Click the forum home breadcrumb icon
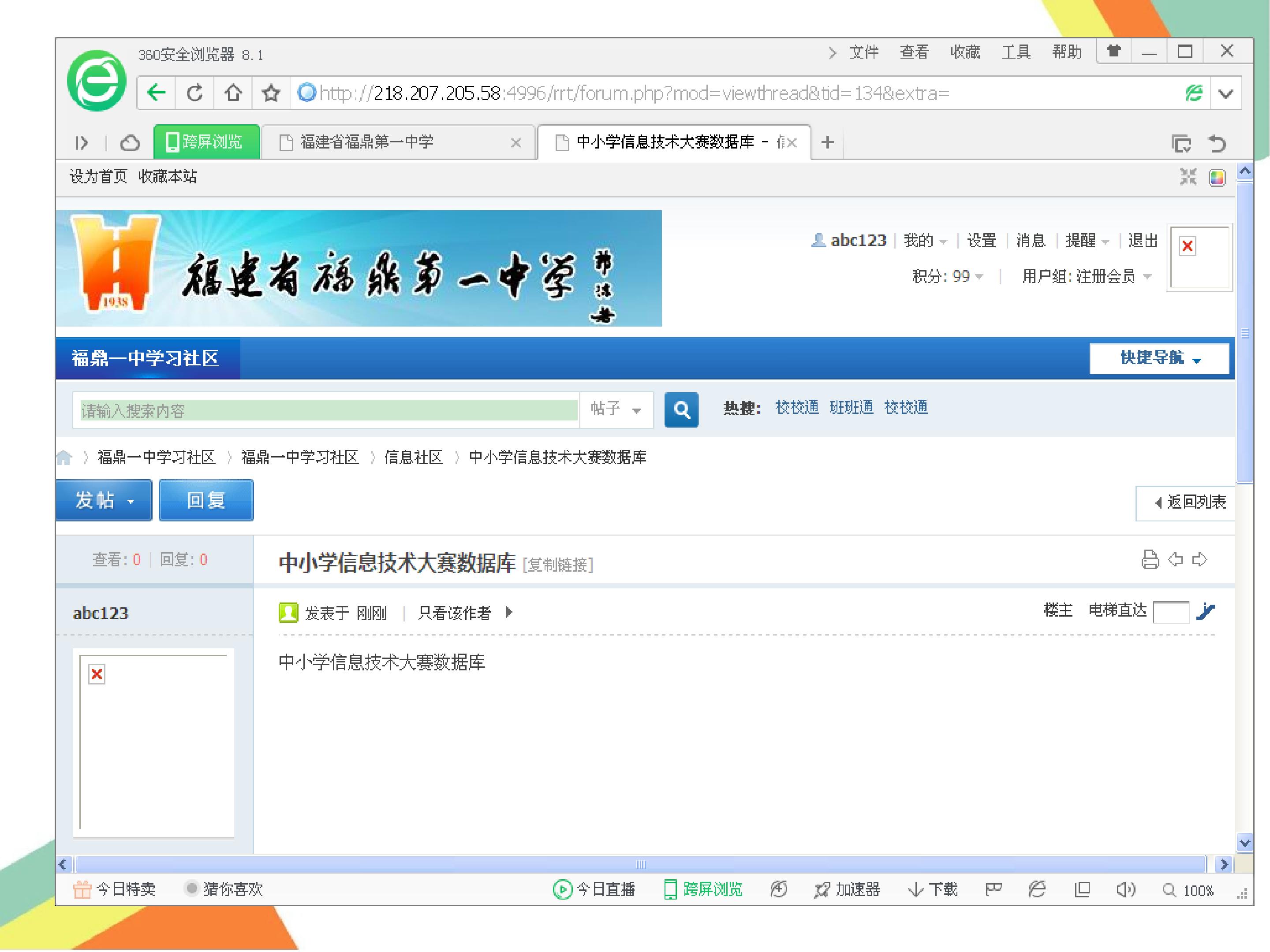Viewport: 1270px width, 952px height. pos(64,458)
